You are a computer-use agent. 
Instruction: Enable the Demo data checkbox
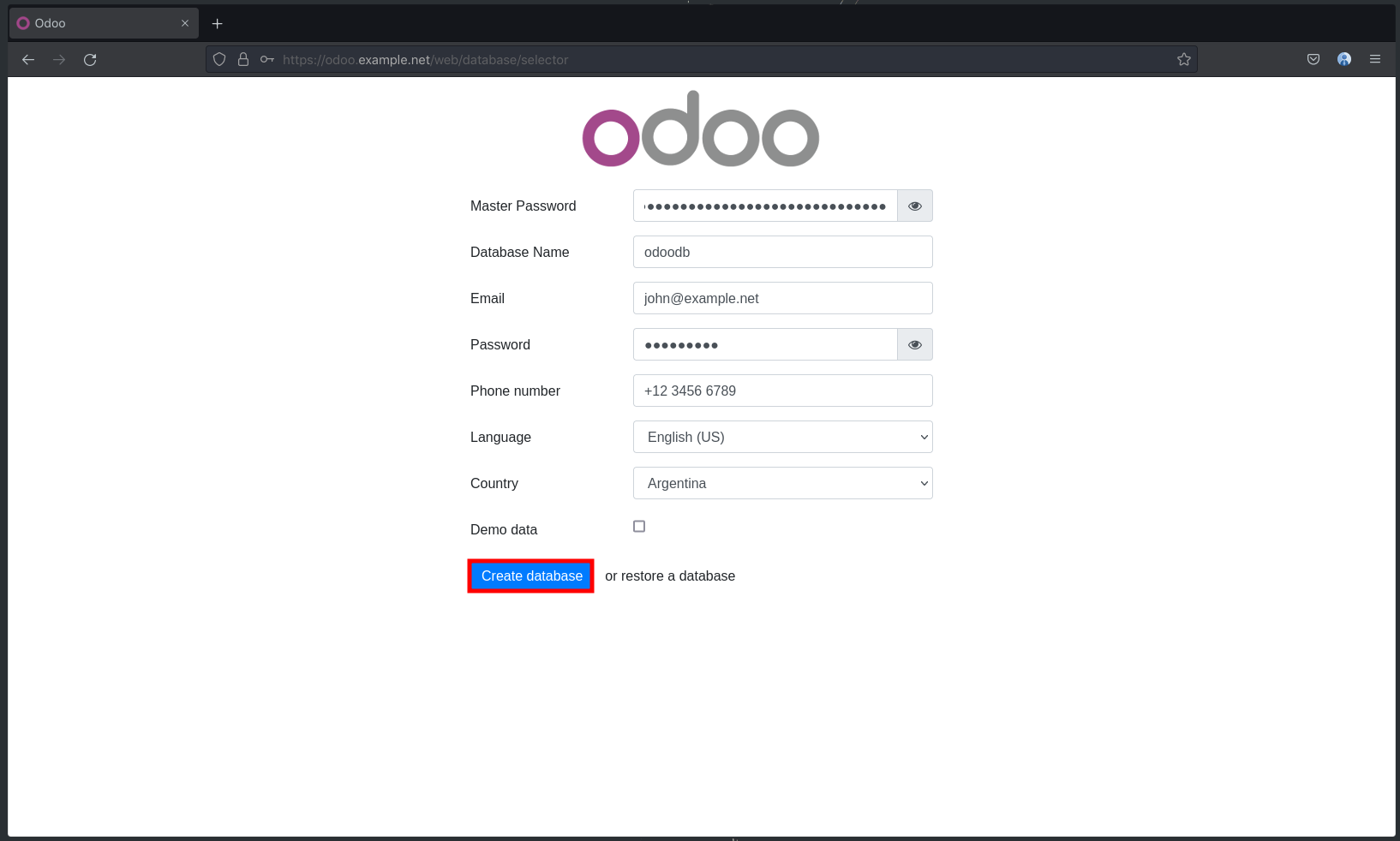click(x=639, y=527)
